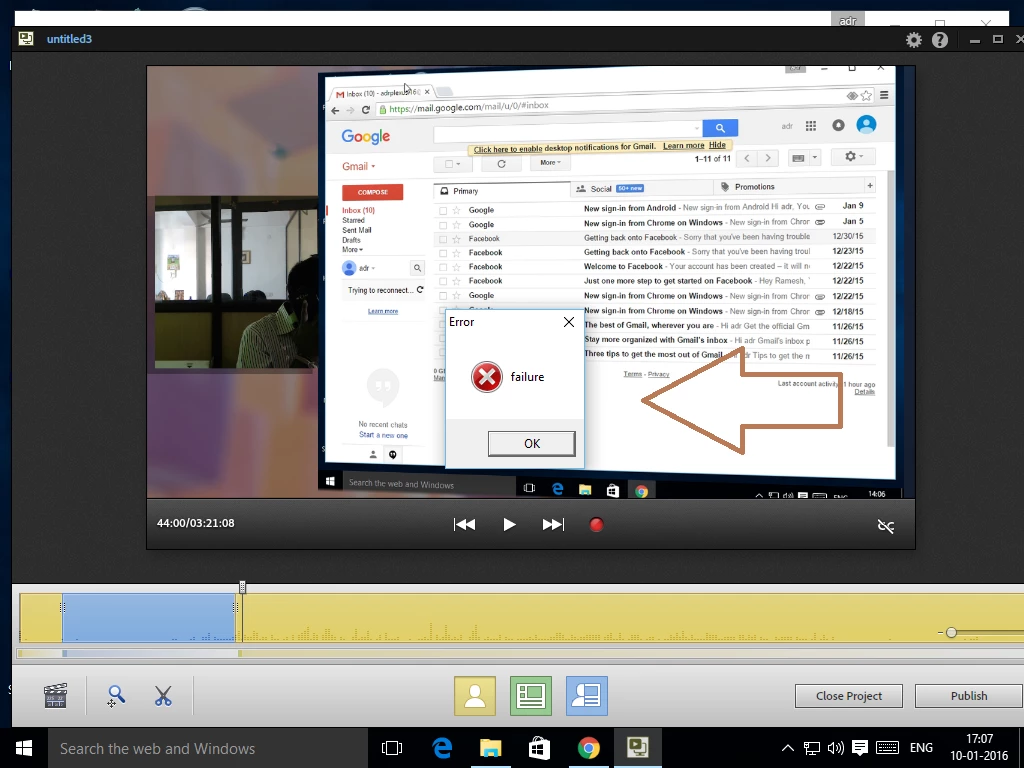The image size is (1024, 768).
Task: Click the Google account avatar in Gmail
Action: coord(866,124)
